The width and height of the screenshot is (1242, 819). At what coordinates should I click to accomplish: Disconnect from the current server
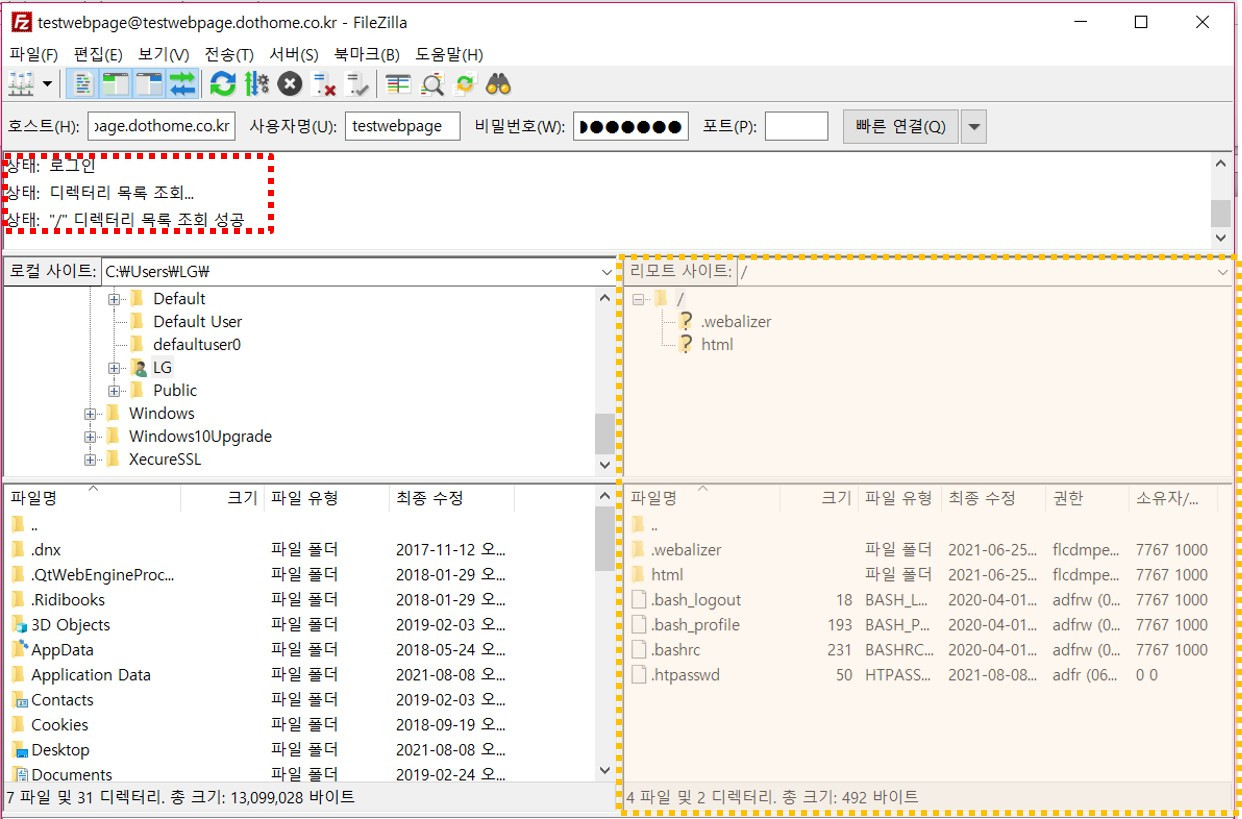pyautogui.click(x=324, y=84)
